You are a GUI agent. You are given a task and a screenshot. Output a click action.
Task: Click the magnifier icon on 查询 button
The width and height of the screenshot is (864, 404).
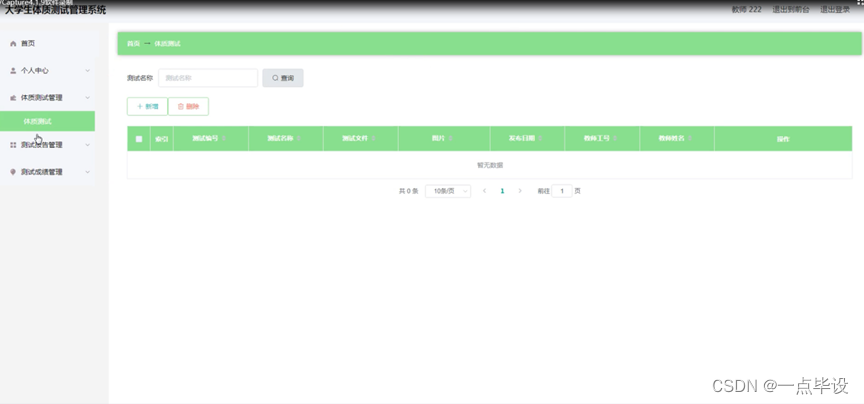coord(276,78)
